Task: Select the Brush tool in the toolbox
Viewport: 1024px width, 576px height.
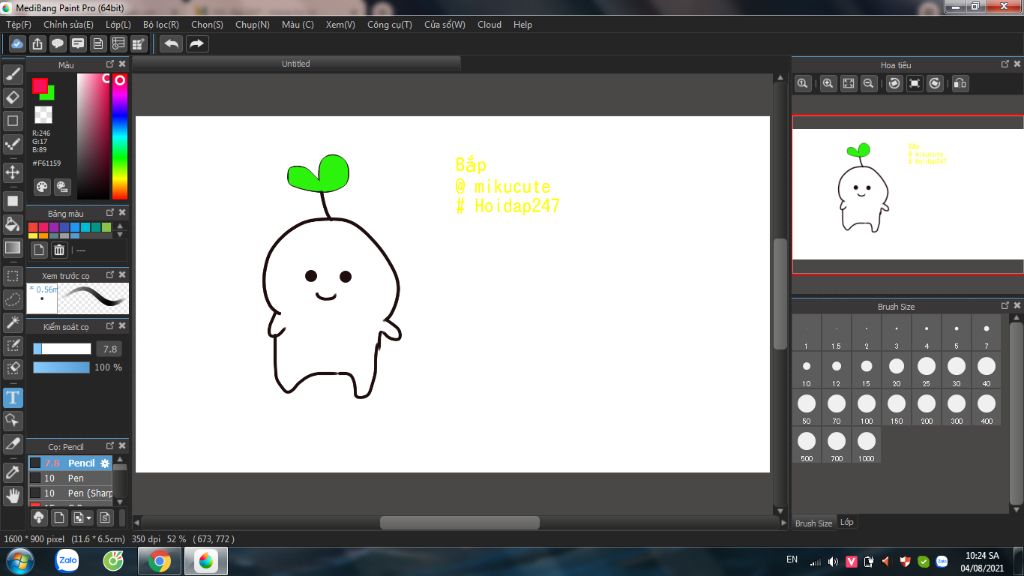Action: [13, 73]
